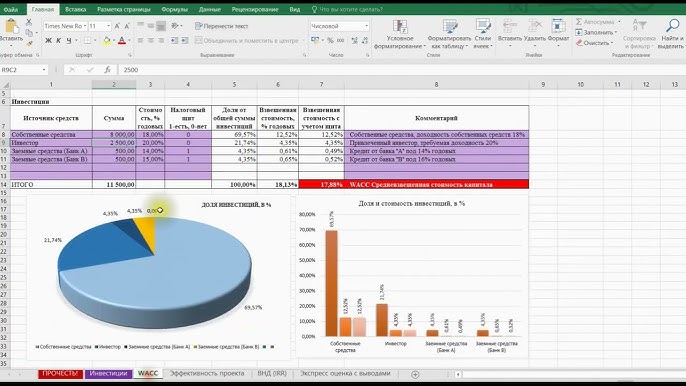Click the cell borders icon
The width and height of the screenshot is (686, 386).
pyautogui.click(x=88, y=41)
